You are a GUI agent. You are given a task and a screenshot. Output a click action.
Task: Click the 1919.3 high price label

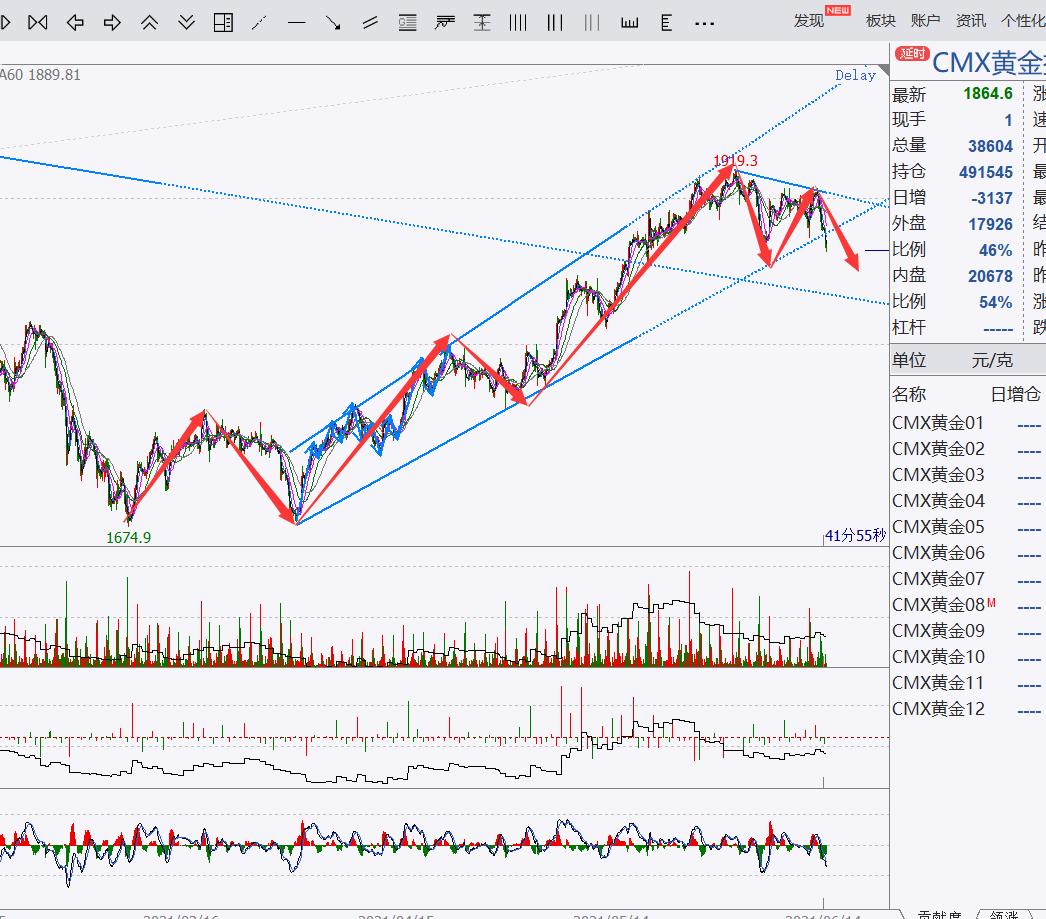tap(736, 161)
